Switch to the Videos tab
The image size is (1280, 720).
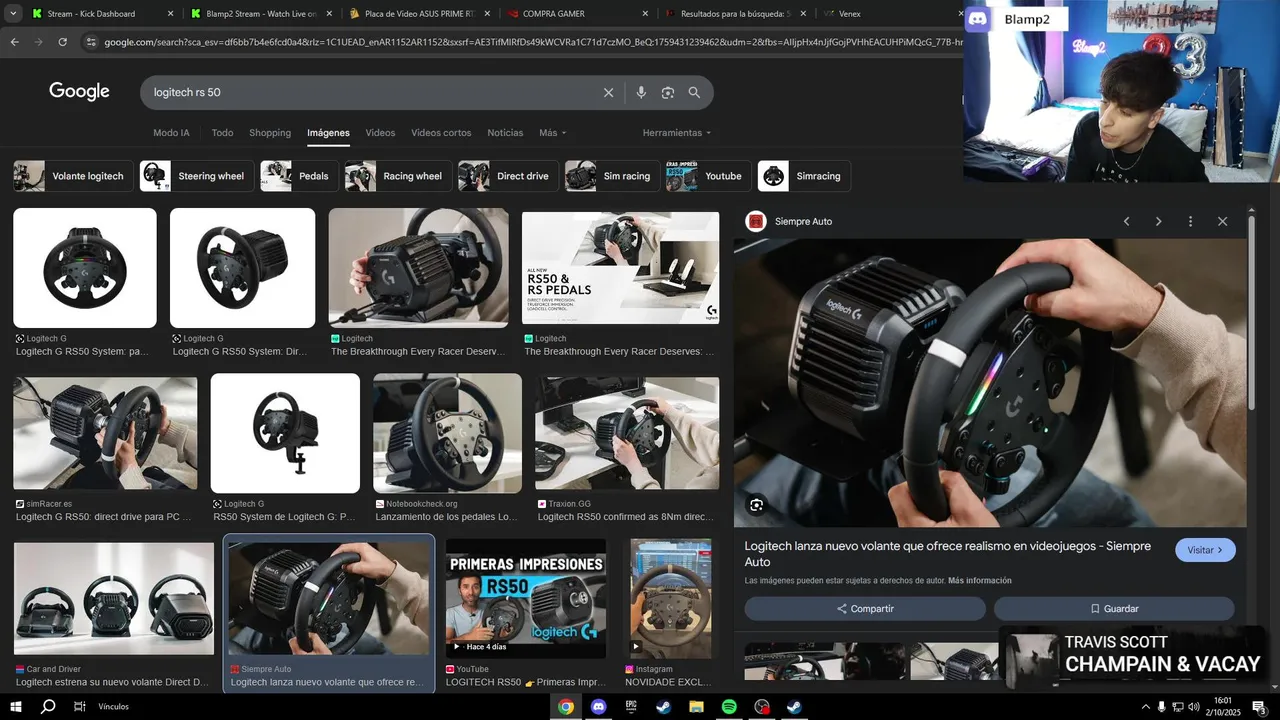(380, 132)
